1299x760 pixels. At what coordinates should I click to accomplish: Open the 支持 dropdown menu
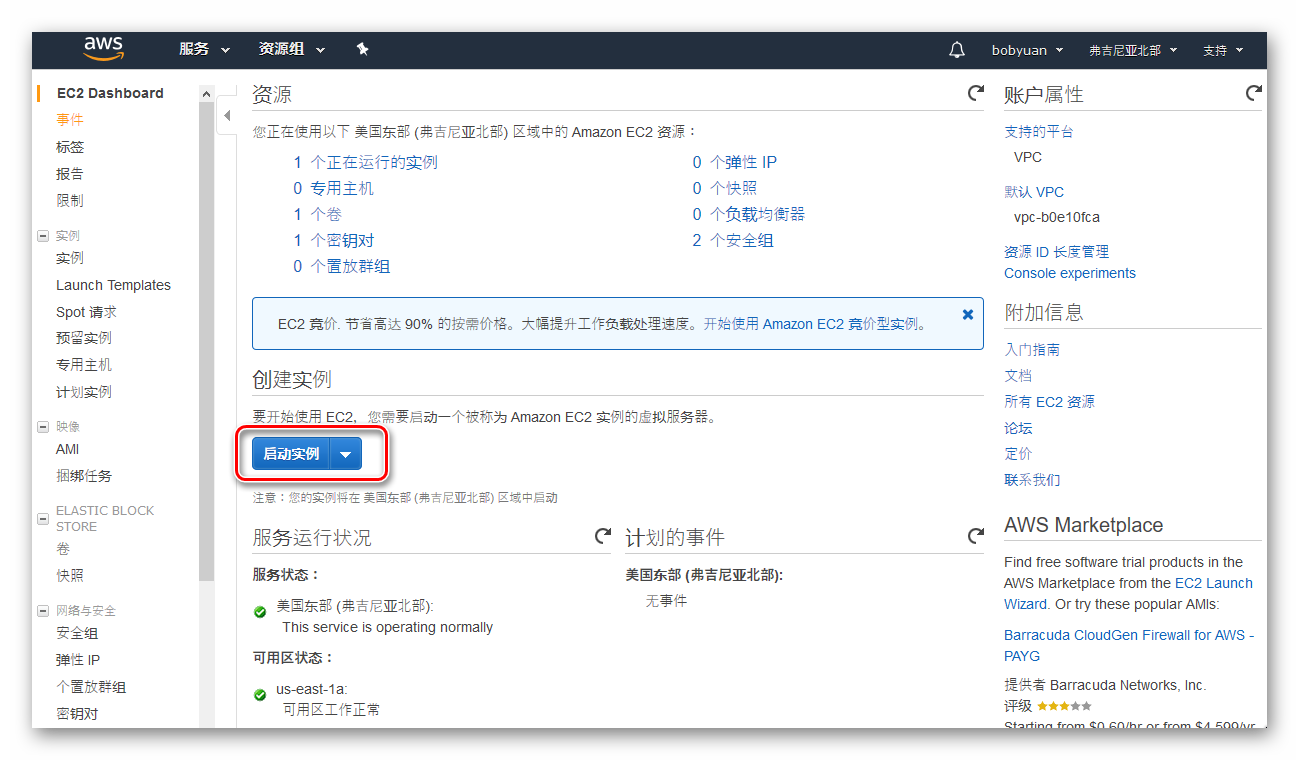(1222, 50)
